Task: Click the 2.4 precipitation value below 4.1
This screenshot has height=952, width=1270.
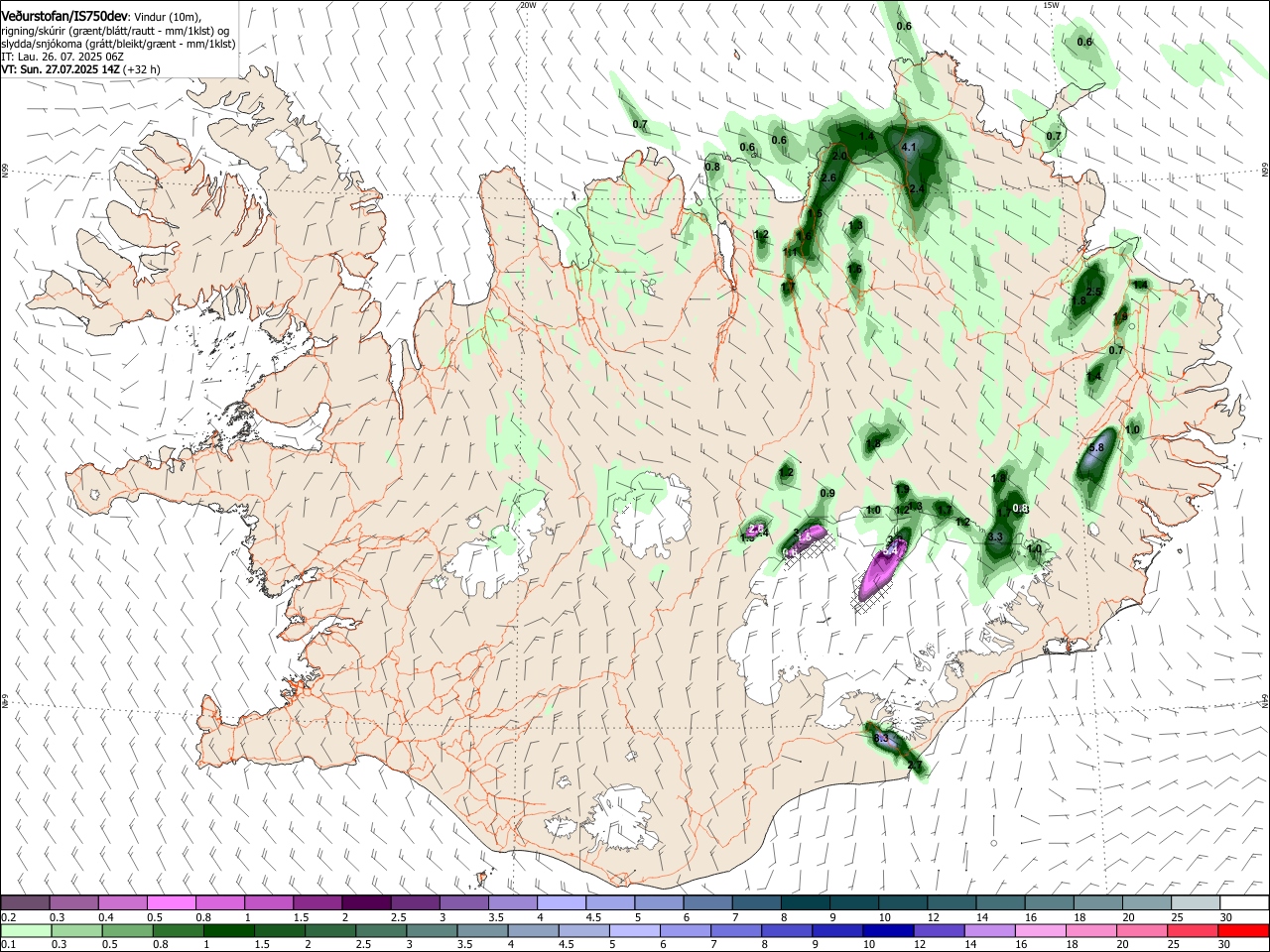Action: point(917,188)
